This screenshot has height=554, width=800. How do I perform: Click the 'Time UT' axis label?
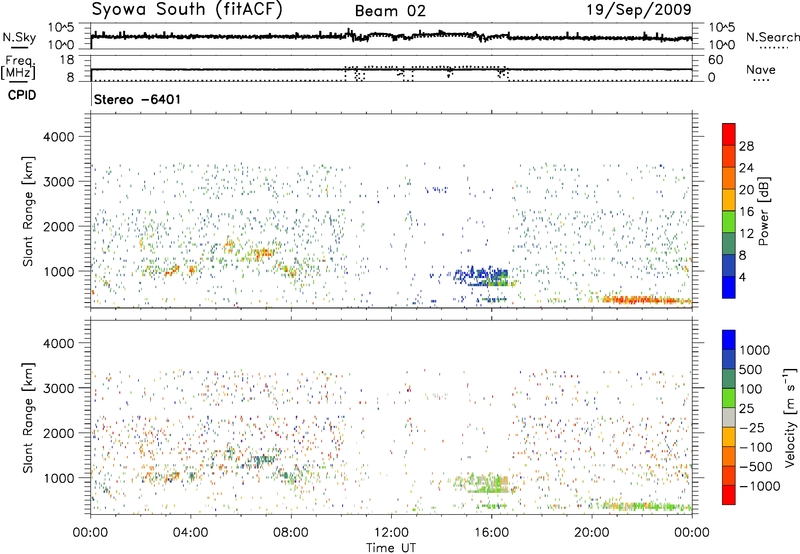click(x=391, y=548)
